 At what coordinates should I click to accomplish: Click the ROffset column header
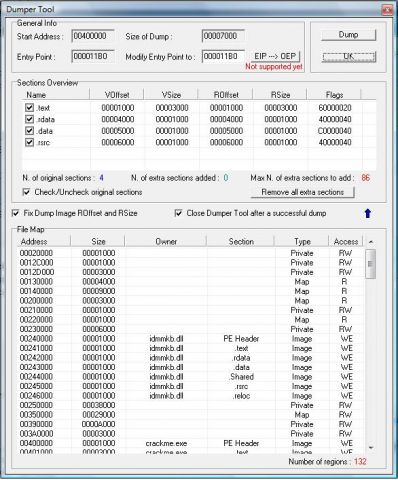coord(226,95)
